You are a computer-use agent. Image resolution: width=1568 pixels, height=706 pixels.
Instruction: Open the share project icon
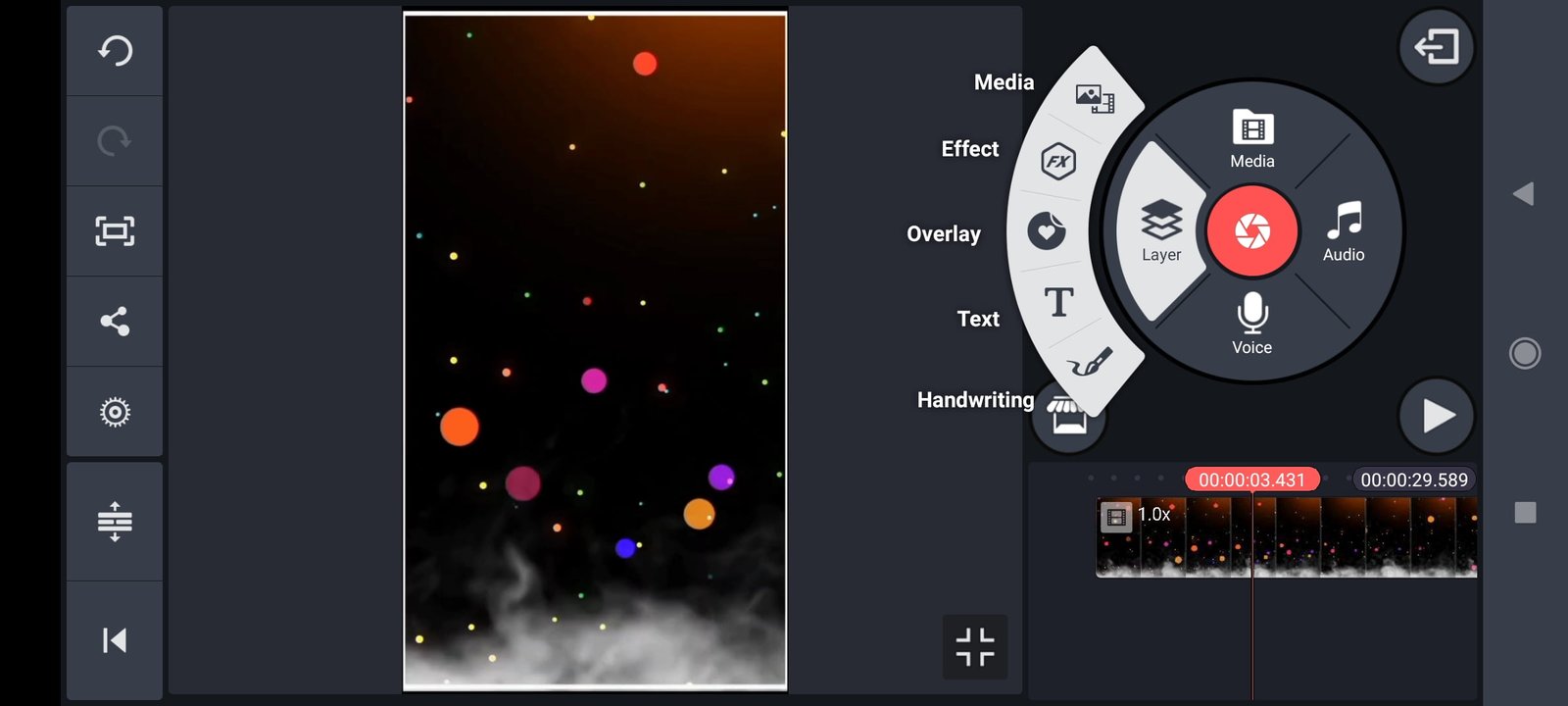(x=115, y=321)
